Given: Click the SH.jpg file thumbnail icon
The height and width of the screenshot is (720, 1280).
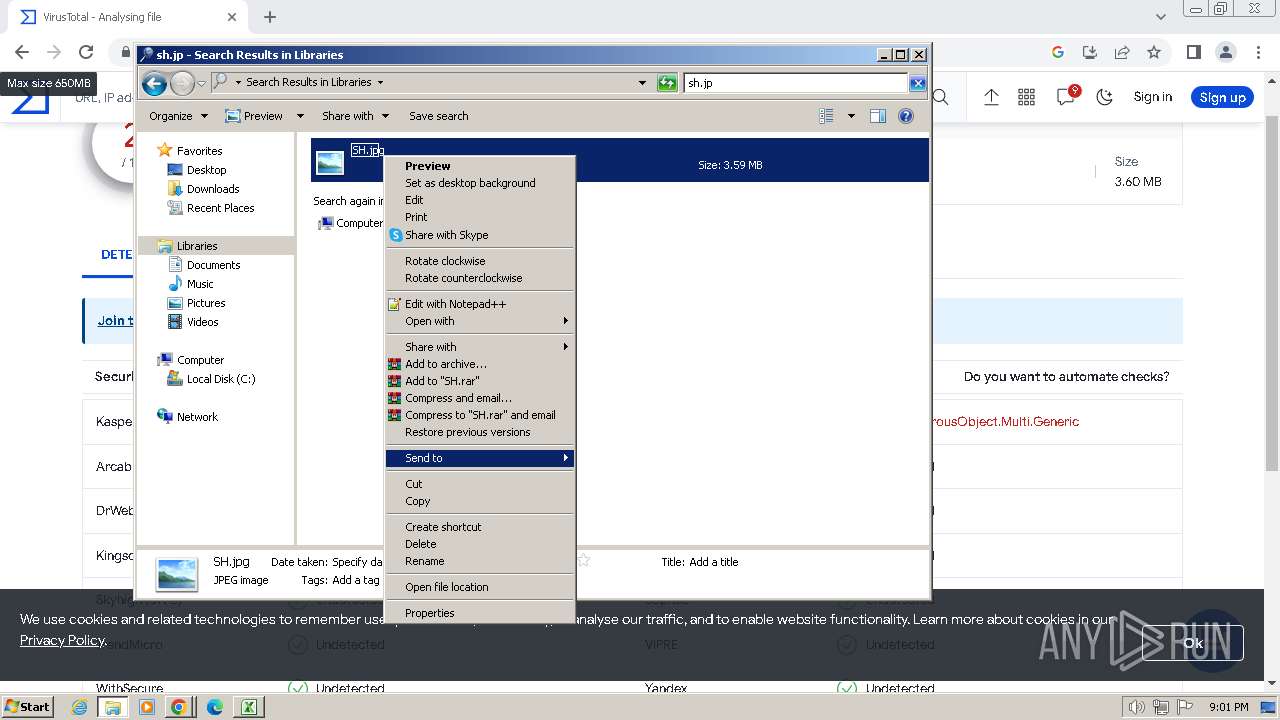Looking at the screenshot, I should point(330,162).
